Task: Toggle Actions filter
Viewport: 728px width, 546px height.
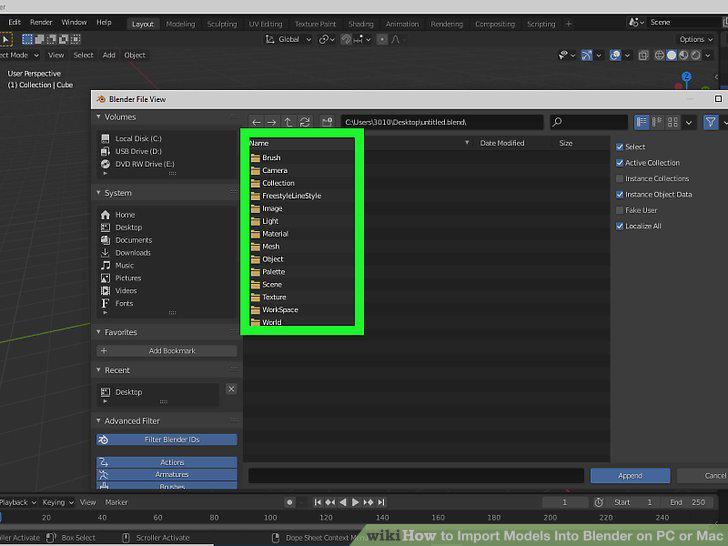Action: tap(167, 462)
